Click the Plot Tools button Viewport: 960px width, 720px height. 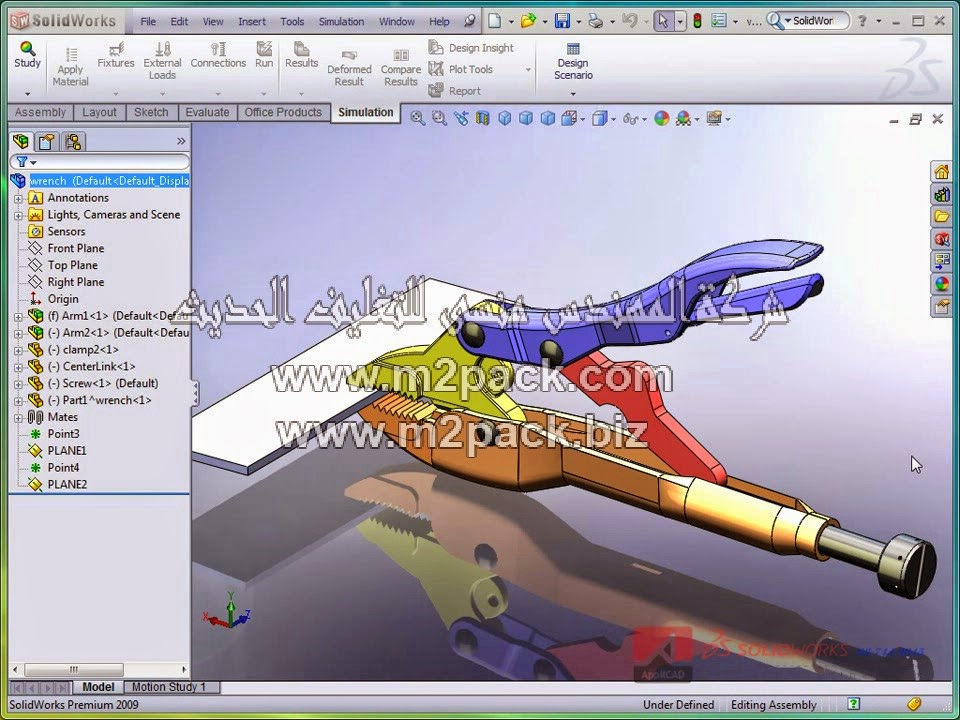[461, 69]
